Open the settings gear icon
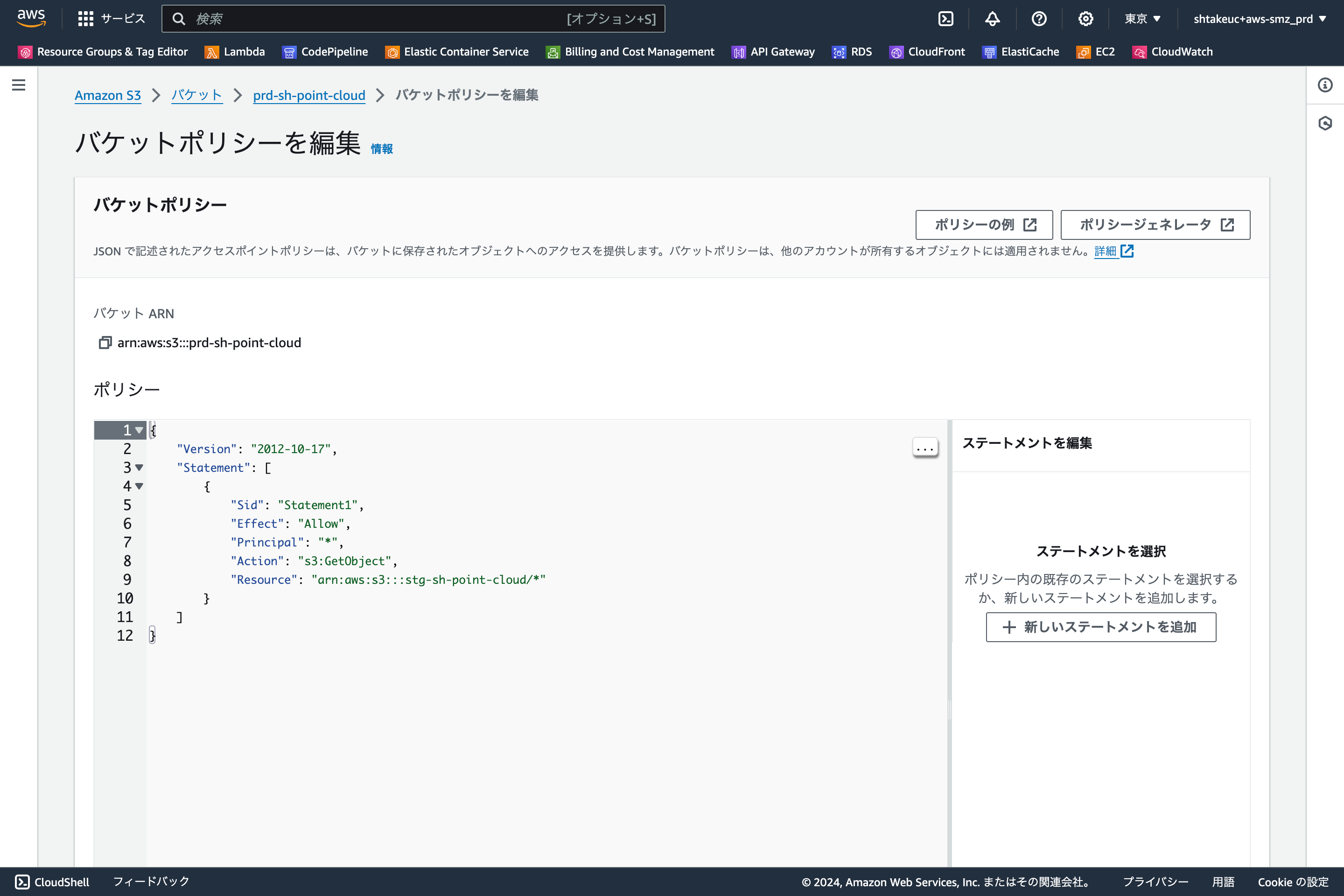Image resolution: width=1344 pixels, height=896 pixels. 1086,19
